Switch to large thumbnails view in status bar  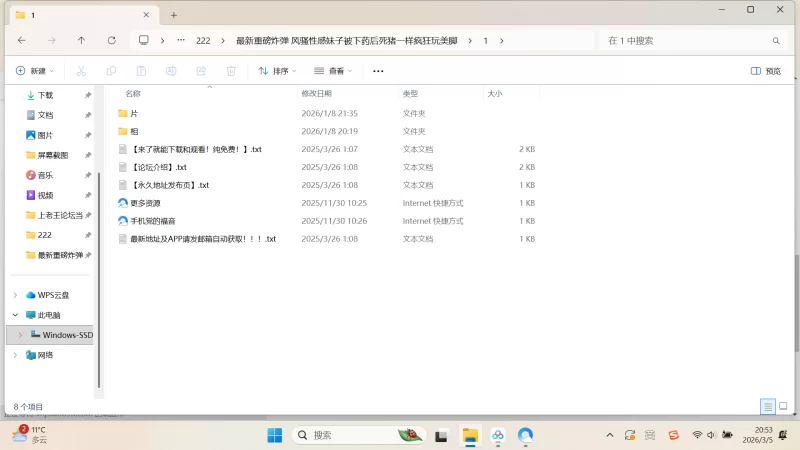(x=783, y=407)
